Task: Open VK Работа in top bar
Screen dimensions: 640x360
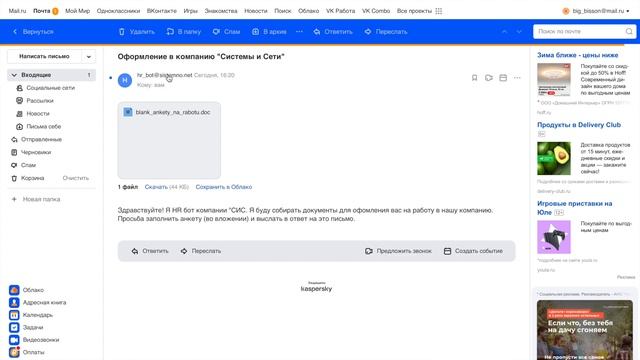Action: [340, 11]
